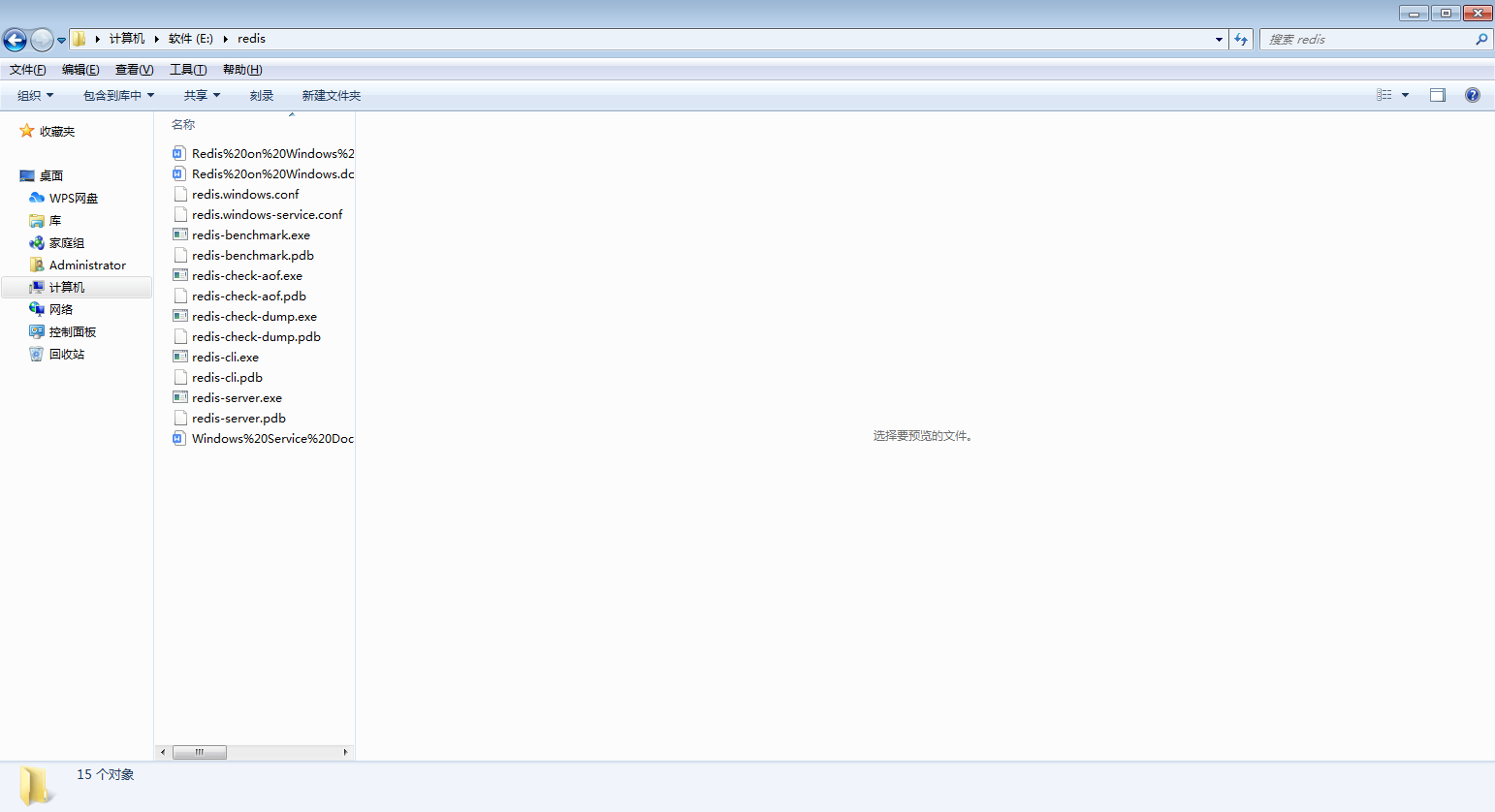
Task: Select 桌面 in the navigation pane
Action: click(x=42, y=175)
